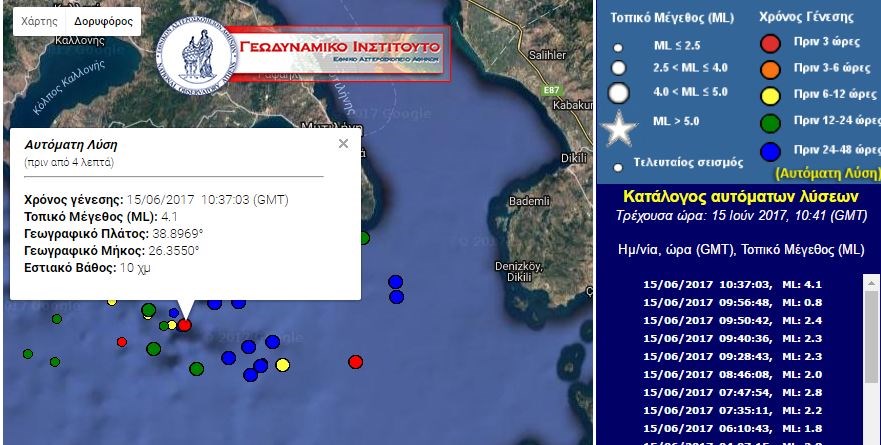Click the catalog list scrollbar thumb
The height and width of the screenshot is (445, 881).
tap(871, 337)
